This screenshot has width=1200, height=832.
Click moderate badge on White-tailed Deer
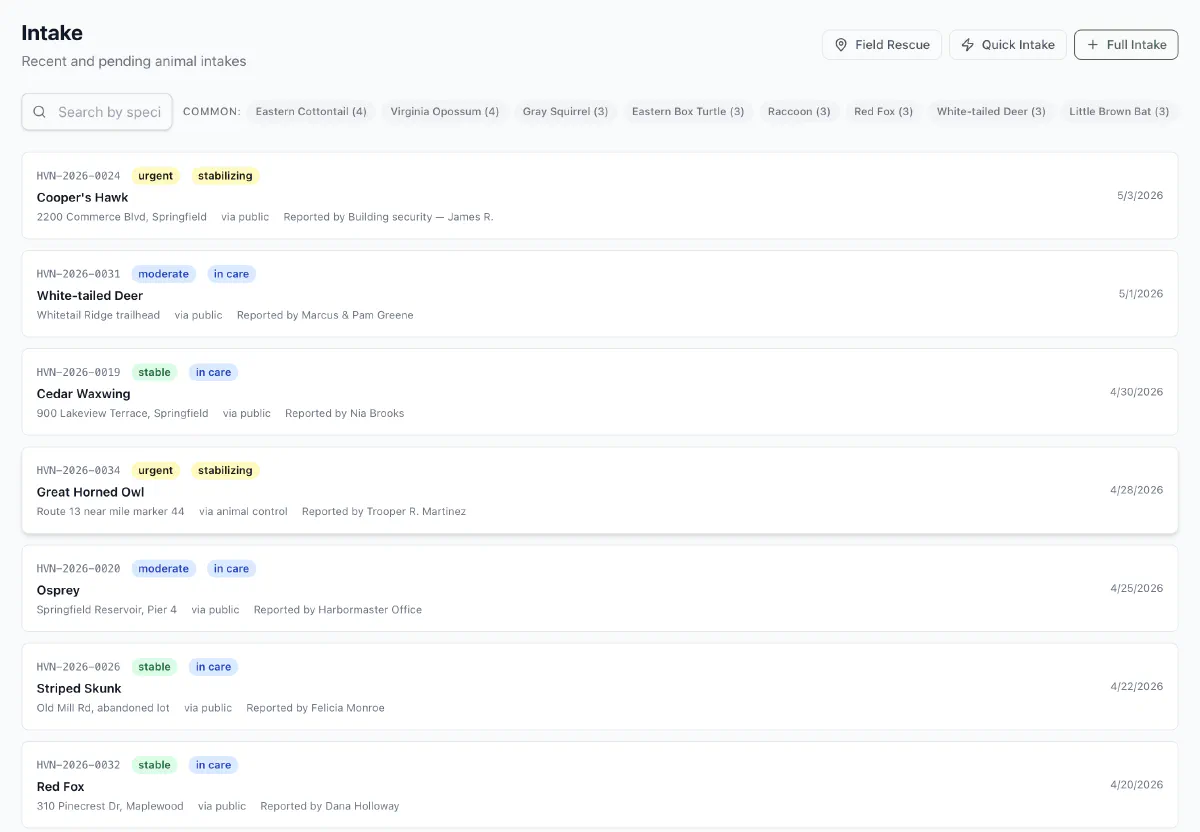(x=164, y=274)
